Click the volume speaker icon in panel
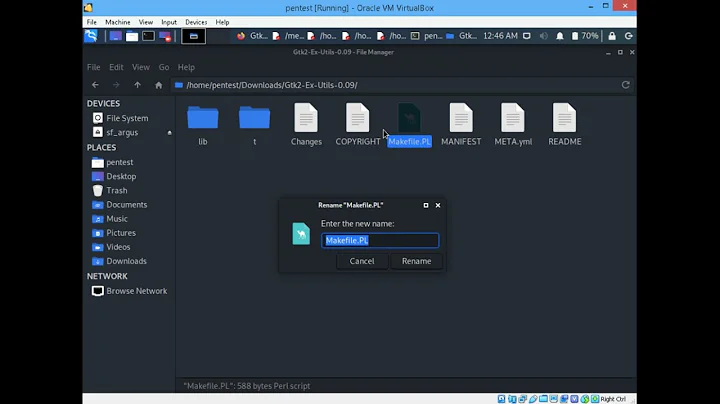Screen dimensions: 720x404 tap(544, 36)
